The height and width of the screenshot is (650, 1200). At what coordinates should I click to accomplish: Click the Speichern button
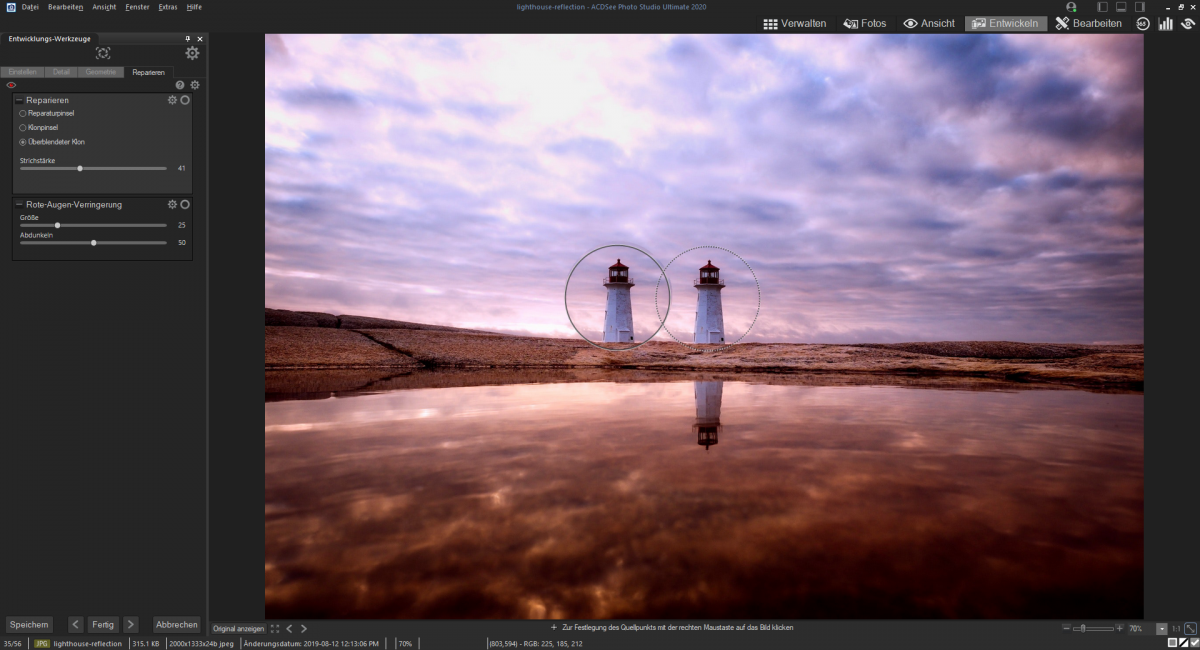[29, 624]
